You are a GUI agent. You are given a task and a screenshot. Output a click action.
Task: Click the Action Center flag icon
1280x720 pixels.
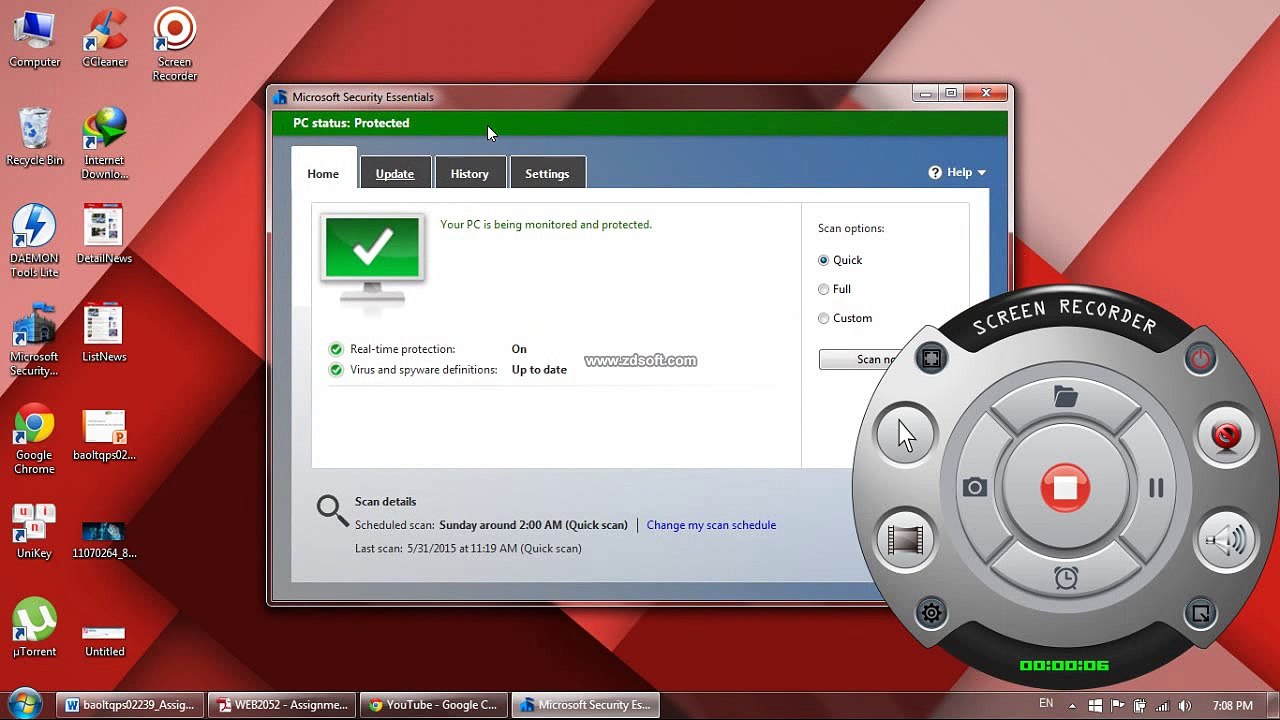tap(1117, 705)
